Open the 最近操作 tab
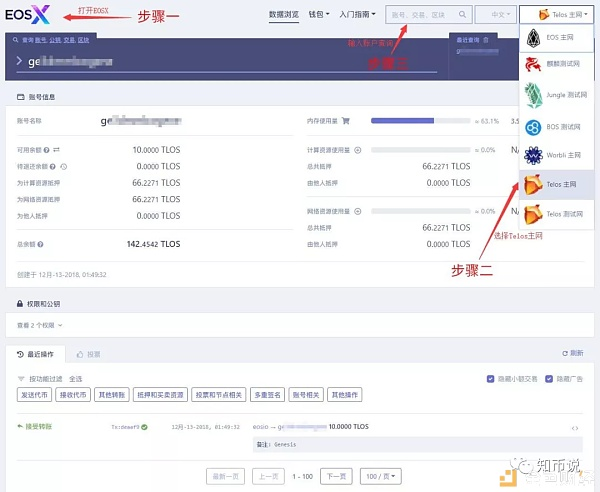 (x=35, y=354)
